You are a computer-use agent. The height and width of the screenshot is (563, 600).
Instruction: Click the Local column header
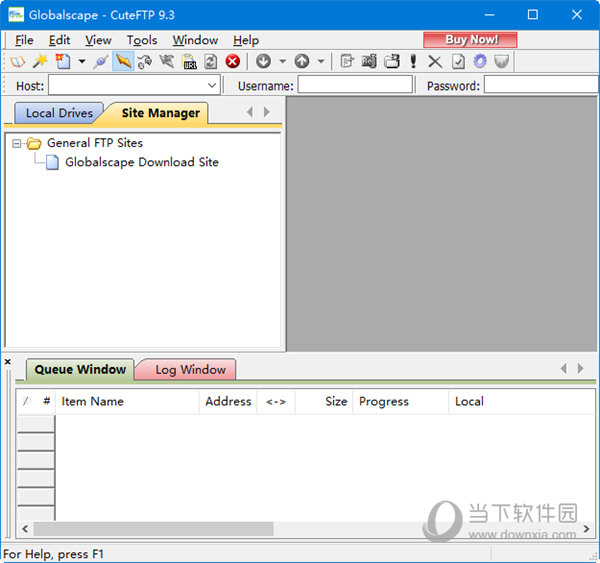tap(522, 401)
